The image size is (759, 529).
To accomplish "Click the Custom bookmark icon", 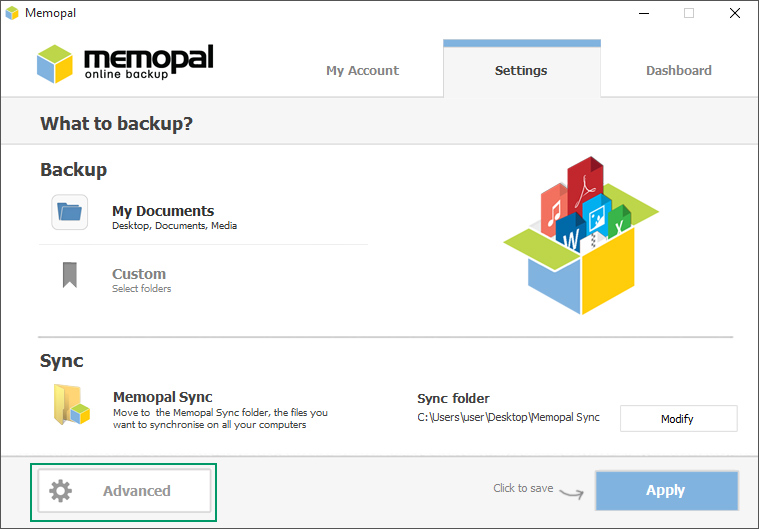I will pyautogui.click(x=70, y=275).
